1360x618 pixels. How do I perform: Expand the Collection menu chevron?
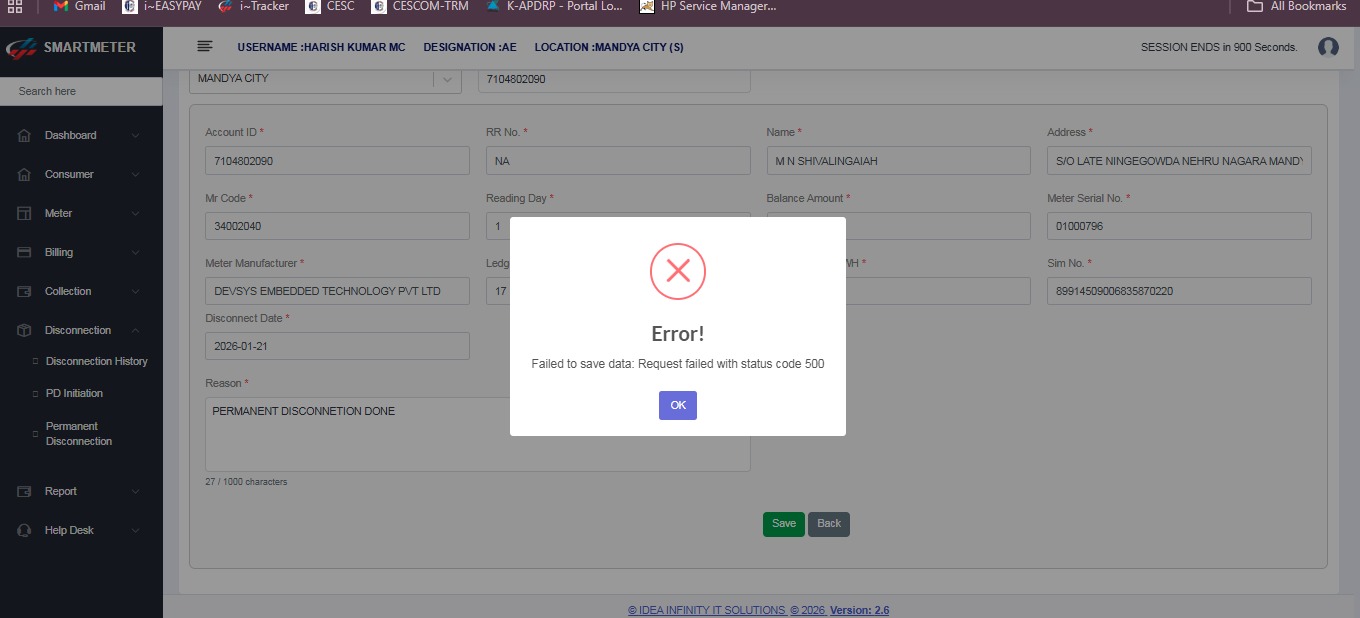(x=135, y=291)
